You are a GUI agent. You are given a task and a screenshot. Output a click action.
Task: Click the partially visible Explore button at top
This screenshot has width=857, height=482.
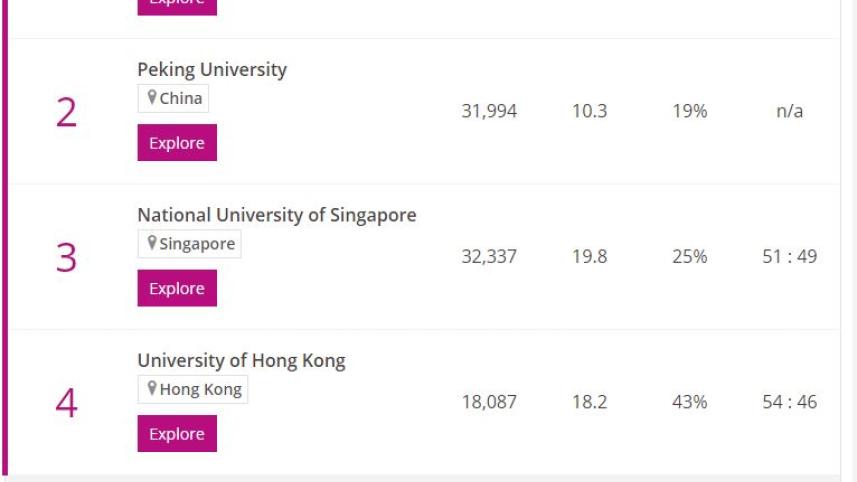point(177,5)
